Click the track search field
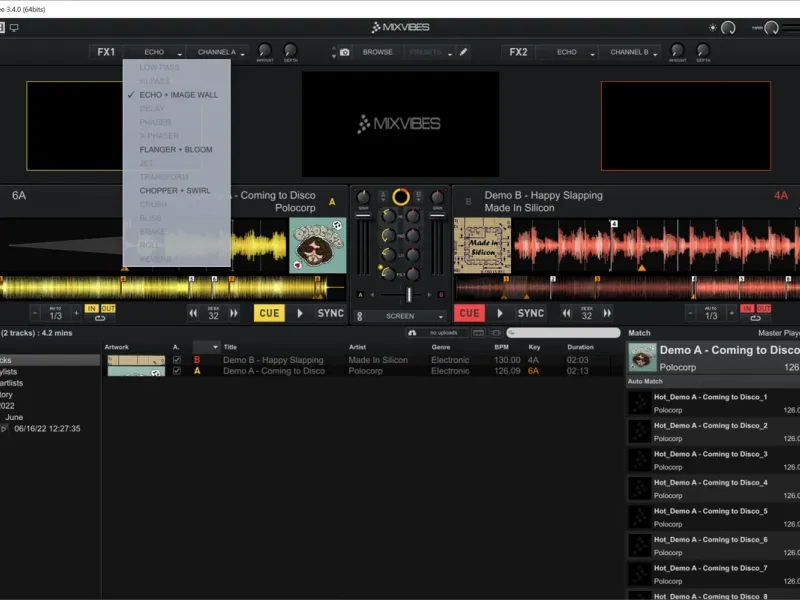Screen dimensions: 800x600 point(563,333)
